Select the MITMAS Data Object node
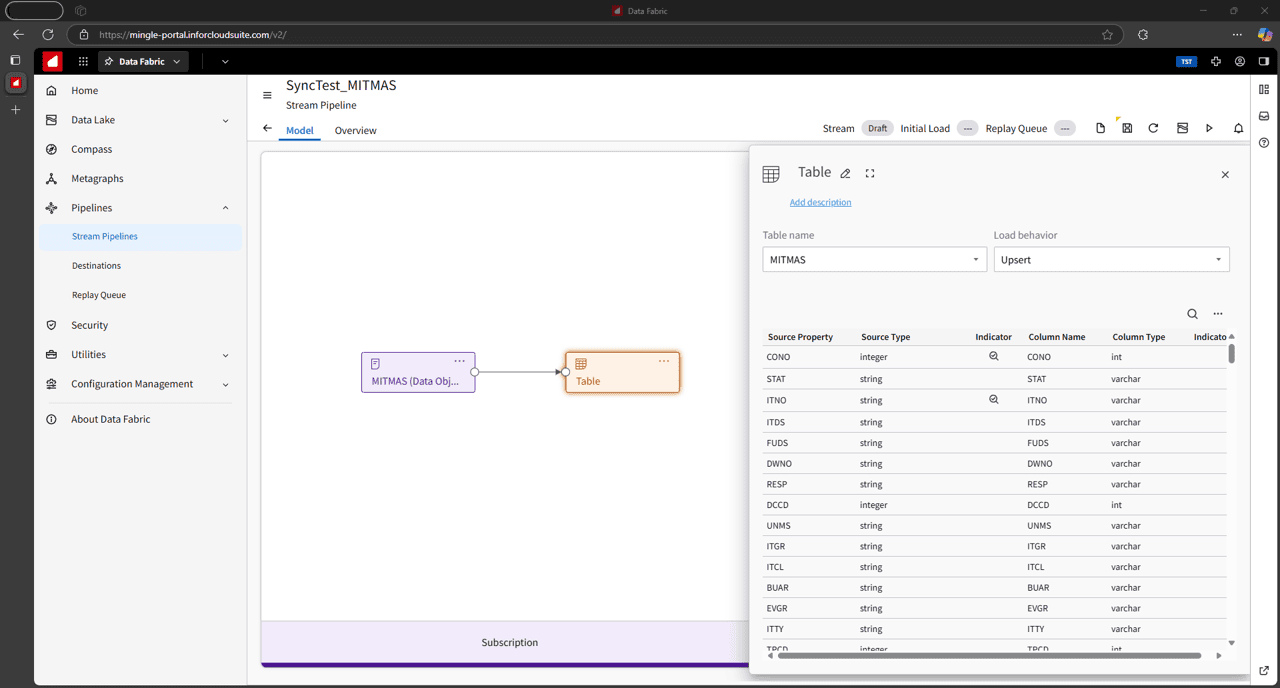Image resolution: width=1280 pixels, height=688 pixels. [418, 372]
